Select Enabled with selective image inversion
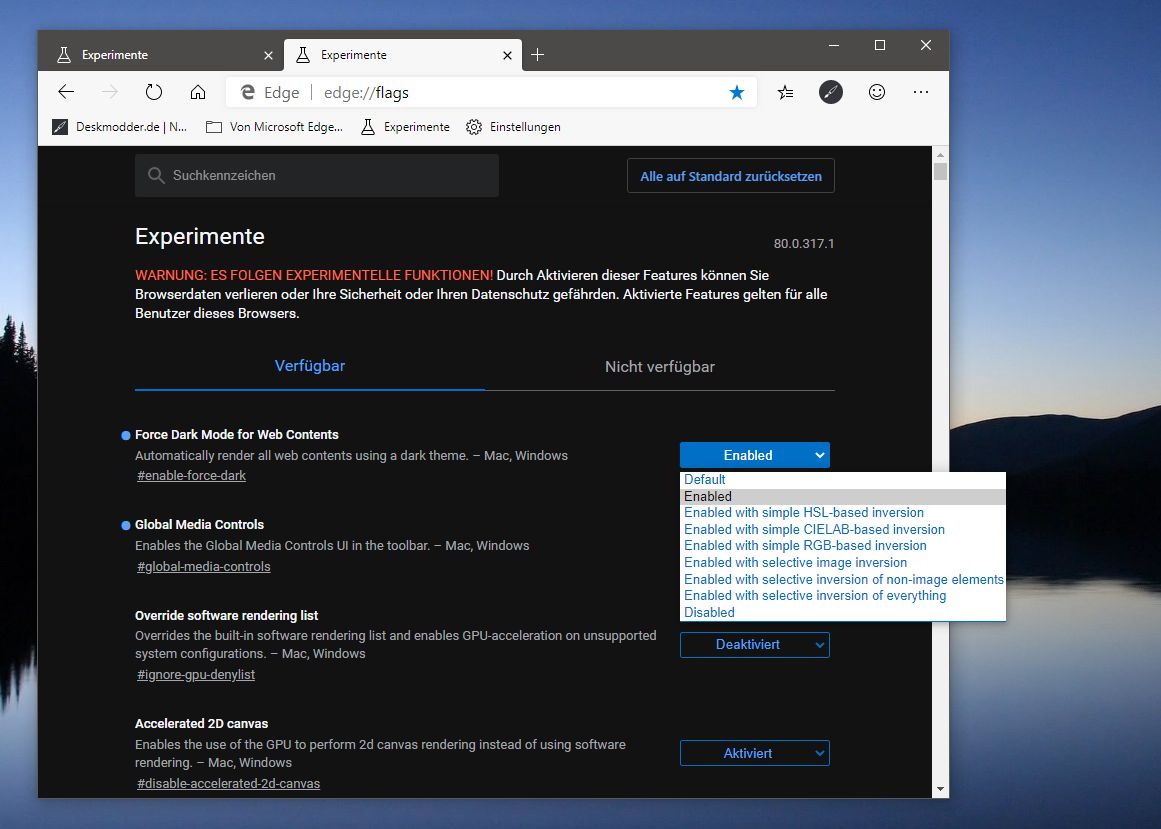Screen dimensions: 1161x829 843,563
